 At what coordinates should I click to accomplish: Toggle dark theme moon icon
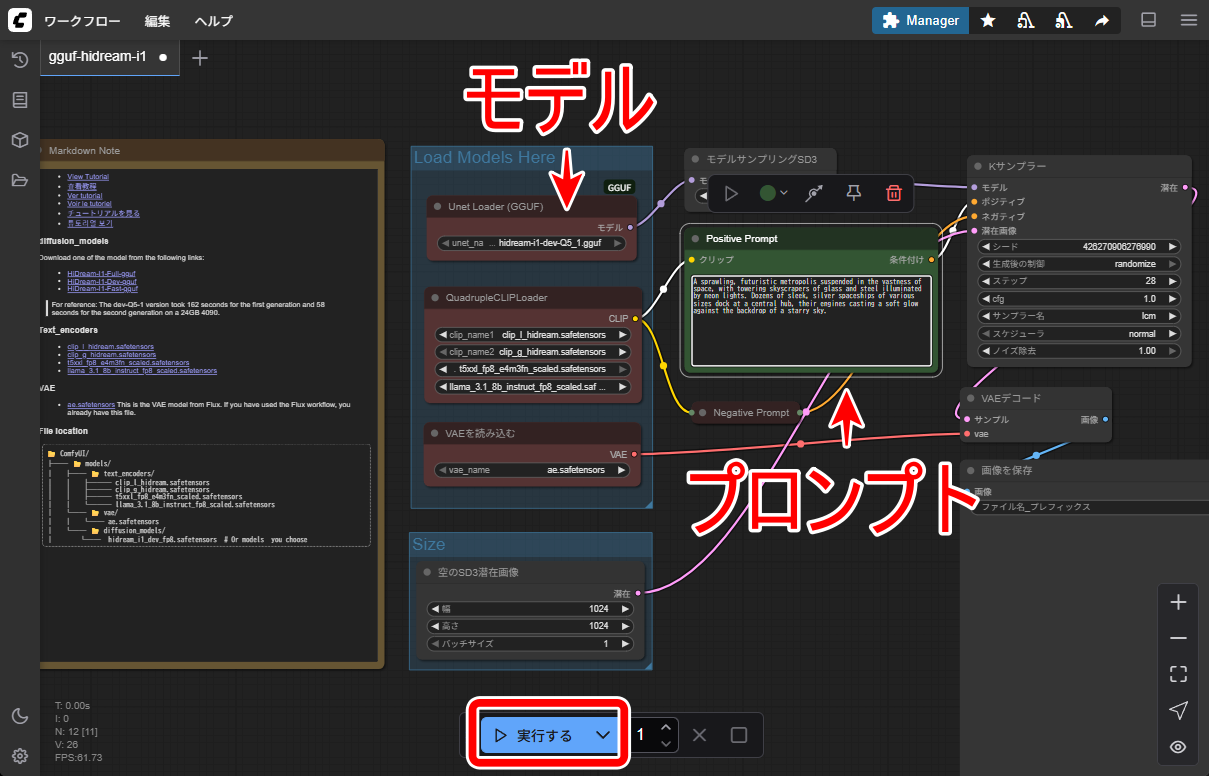[19, 715]
